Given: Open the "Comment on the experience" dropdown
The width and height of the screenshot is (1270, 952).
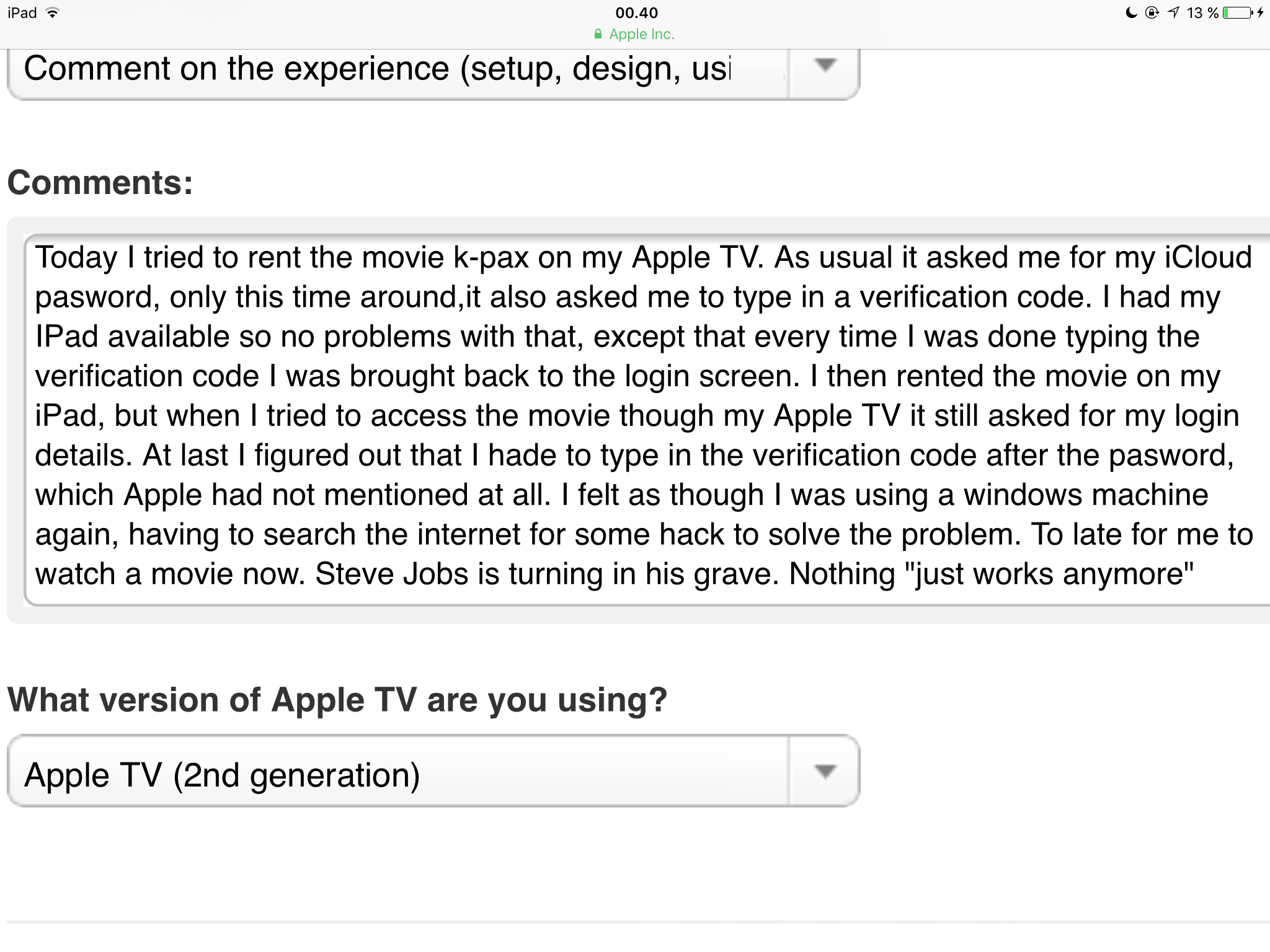Looking at the screenshot, I should (x=397, y=69).
